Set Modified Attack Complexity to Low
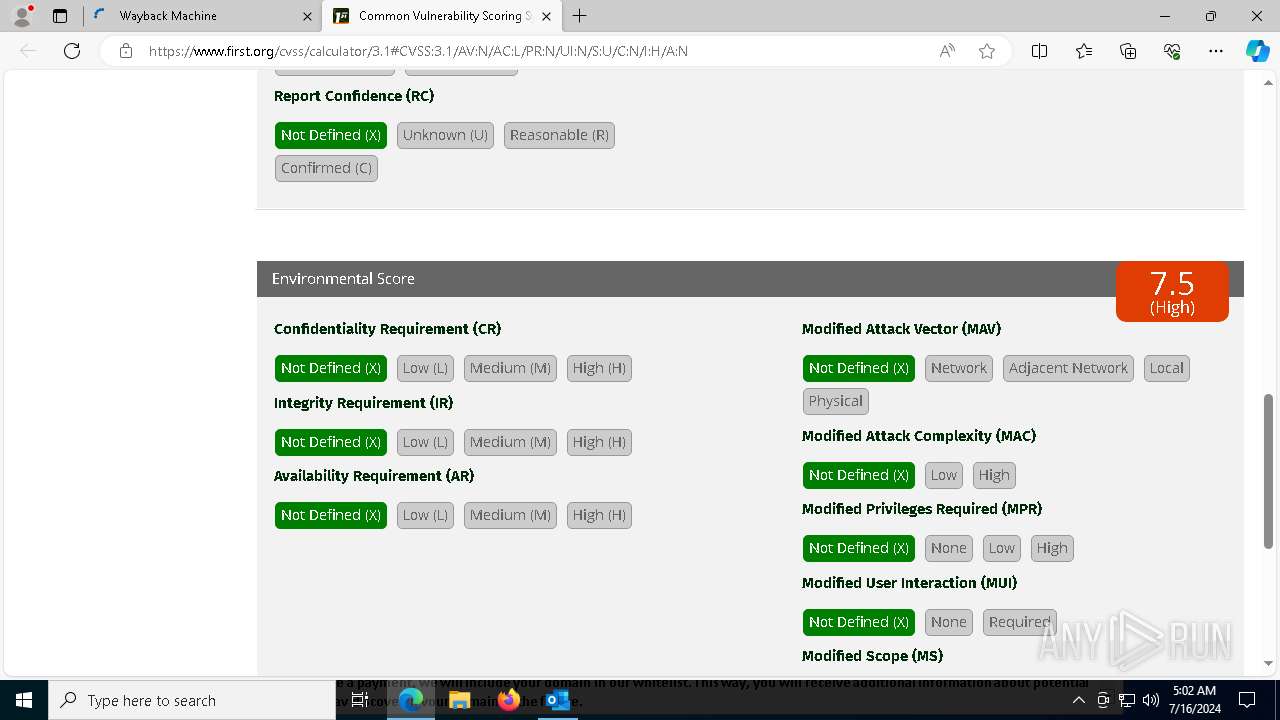 tap(944, 475)
